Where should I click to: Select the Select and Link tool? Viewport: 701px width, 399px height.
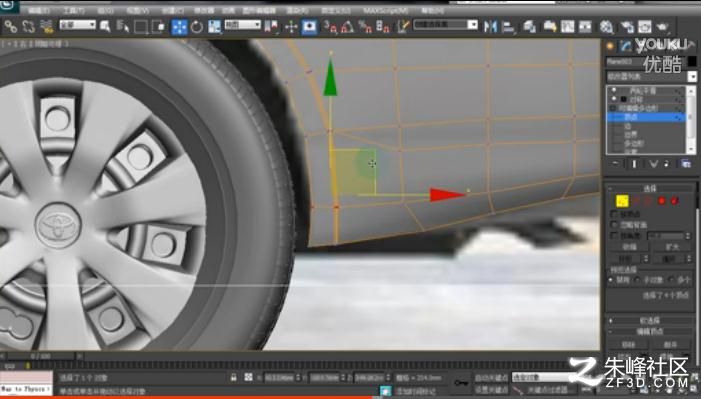[10, 27]
